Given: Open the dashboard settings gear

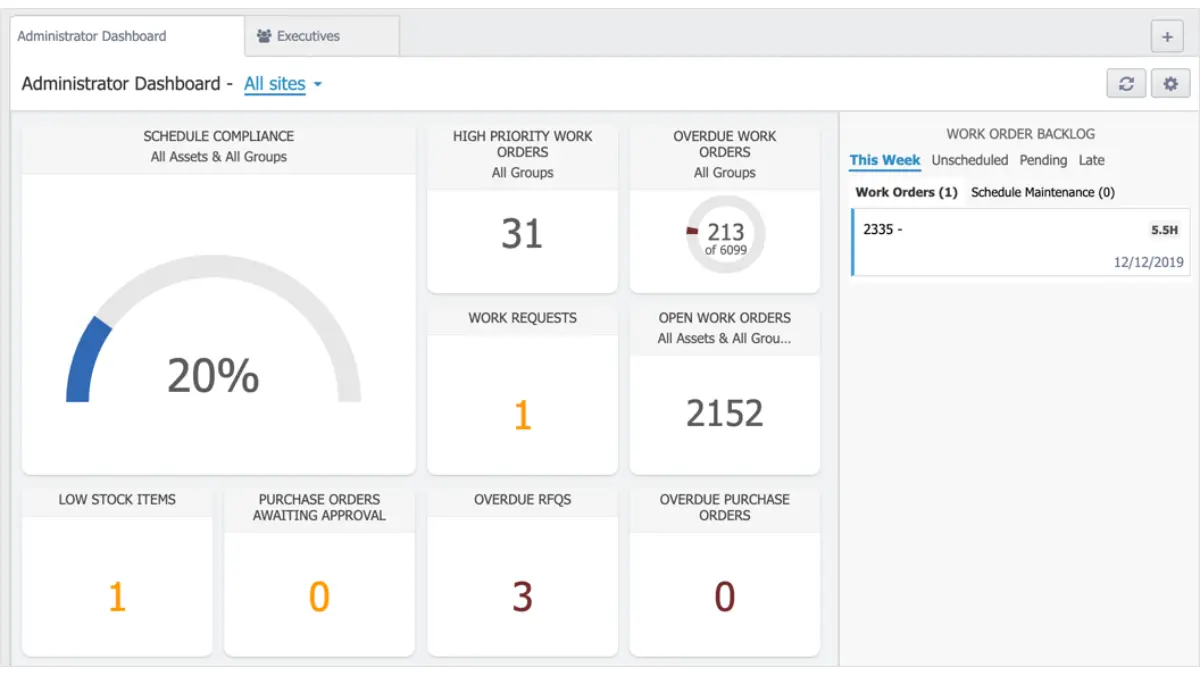Looking at the screenshot, I should point(1170,83).
